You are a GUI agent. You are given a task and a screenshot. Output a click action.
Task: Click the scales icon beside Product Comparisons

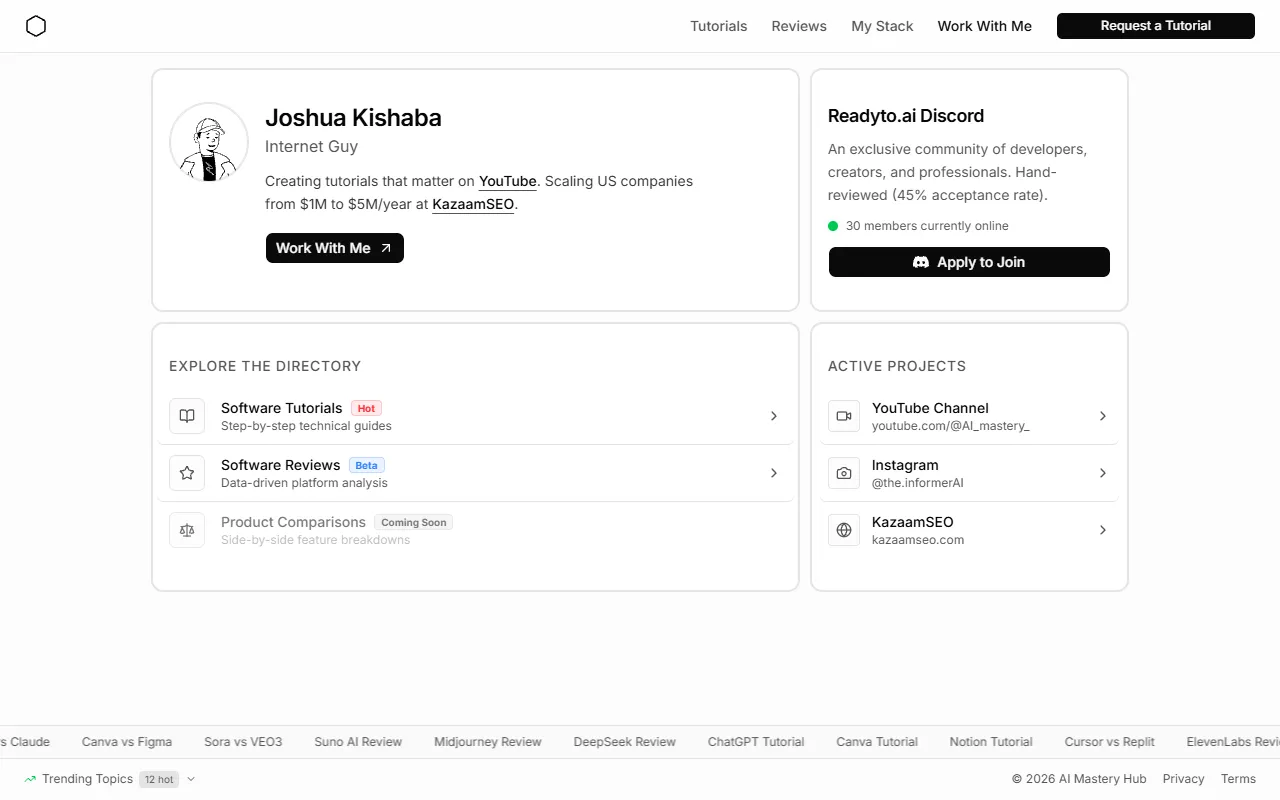[187, 530]
